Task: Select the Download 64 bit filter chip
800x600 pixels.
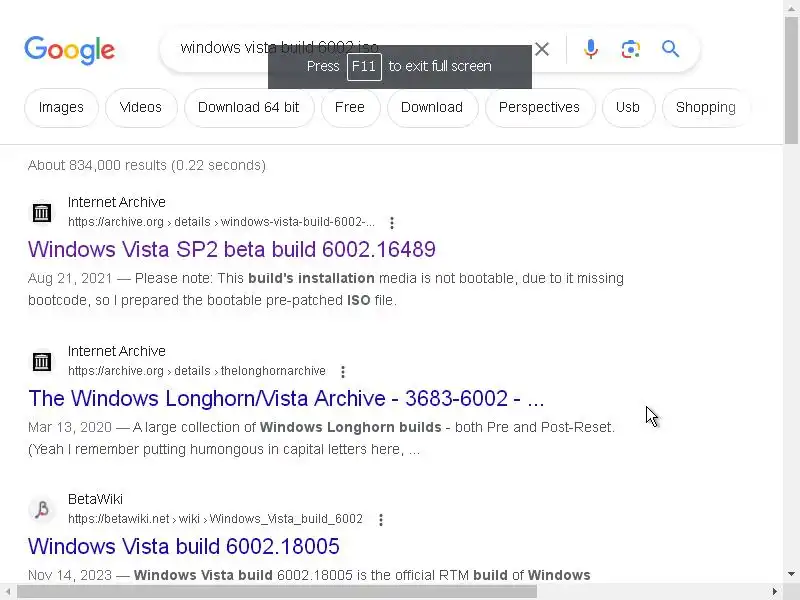Action: click(249, 108)
